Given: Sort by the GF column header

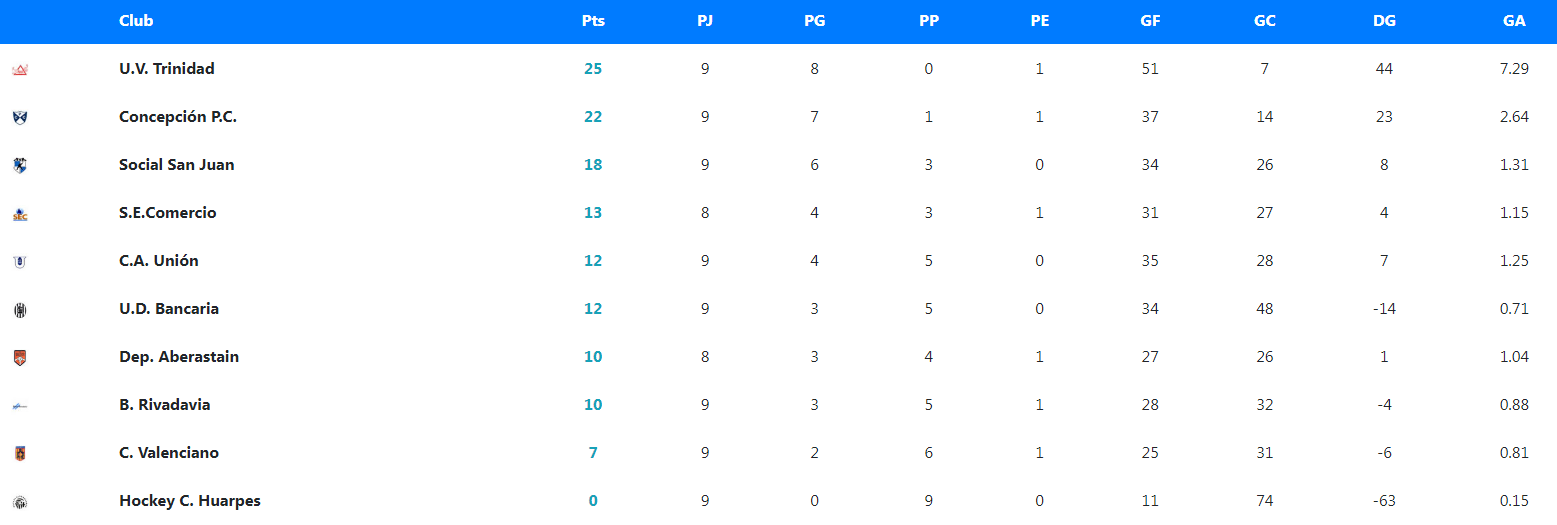Looking at the screenshot, I should pos(1150,21).
